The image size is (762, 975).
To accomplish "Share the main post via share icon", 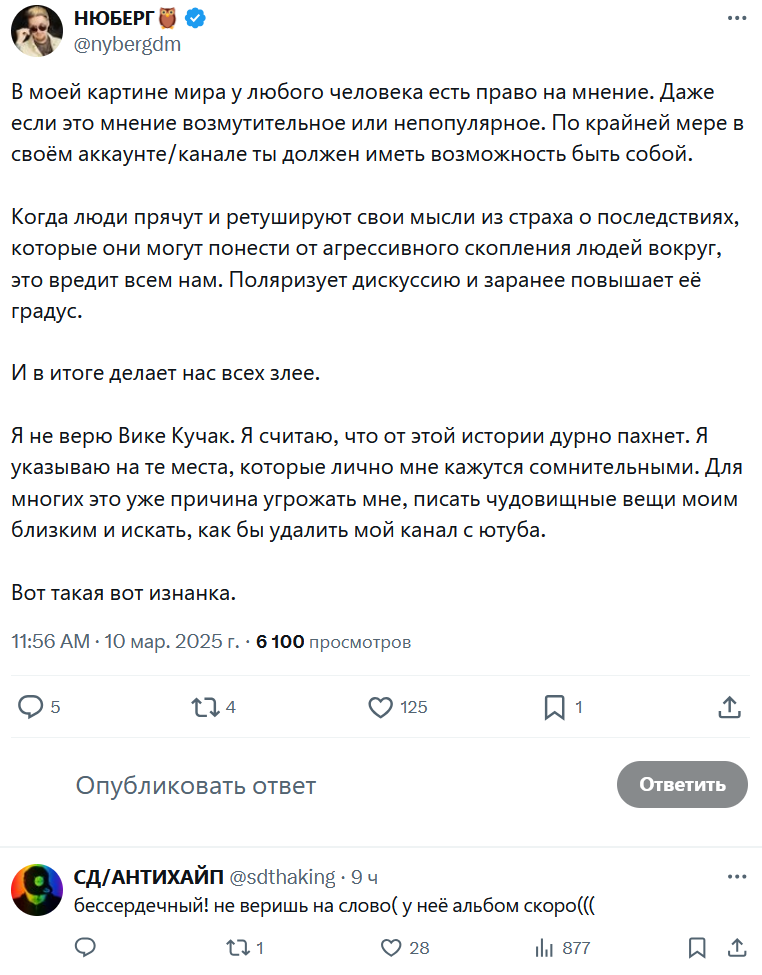I will [x=729, y=707].
